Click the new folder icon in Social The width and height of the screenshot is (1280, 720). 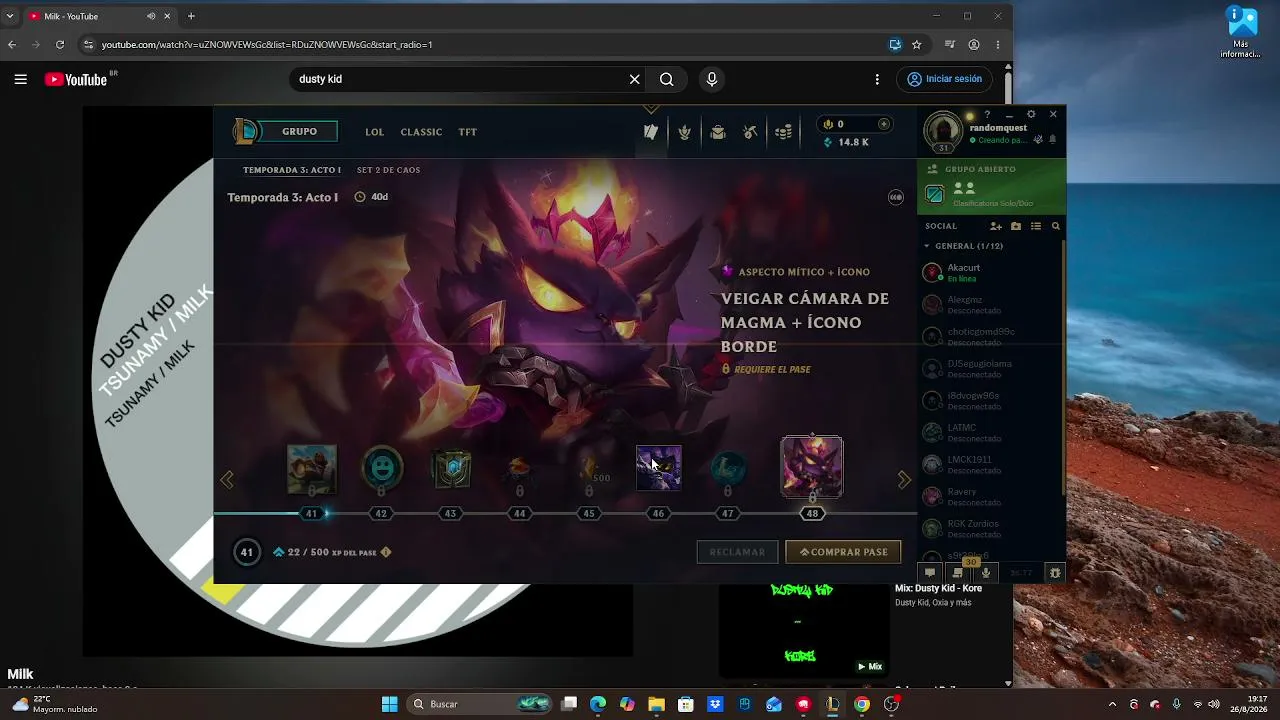(1016, 227)
